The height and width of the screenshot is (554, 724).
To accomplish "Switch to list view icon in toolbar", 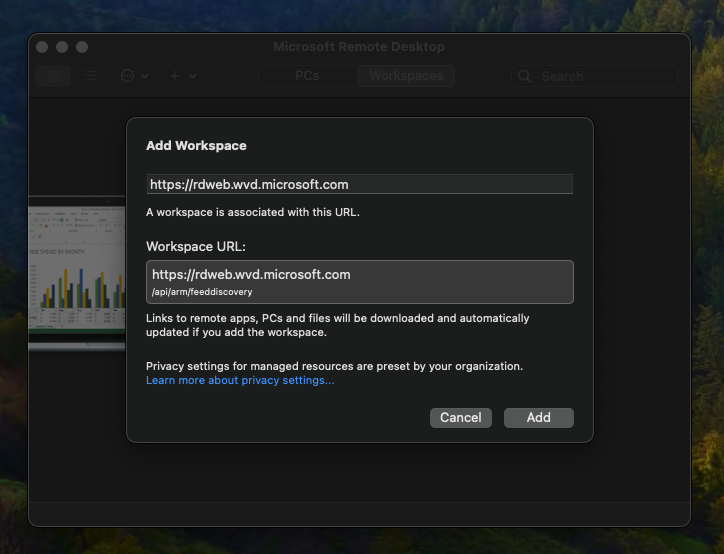I will 90,76.
